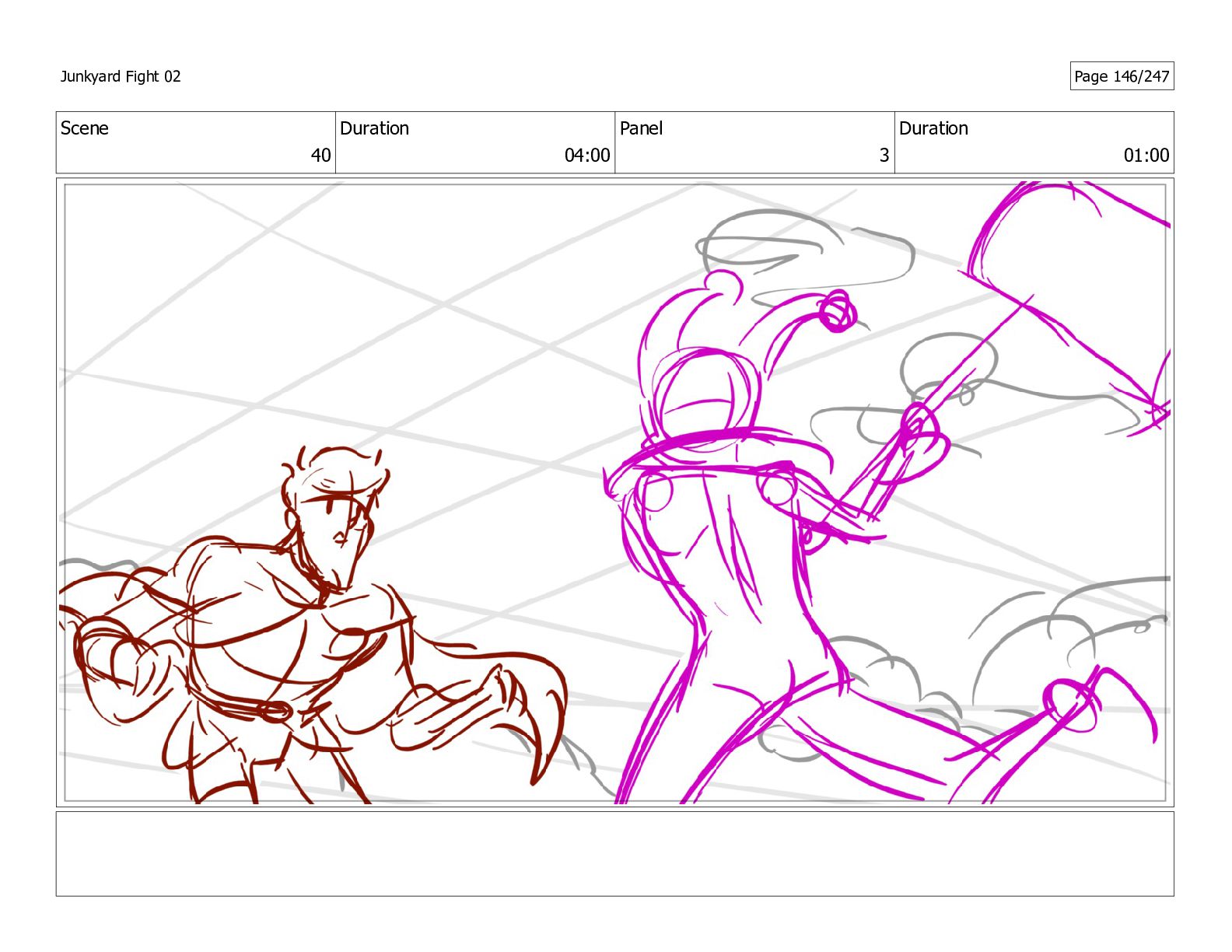Screen dimensions: 1232x952
Task: Click the 'Junkyard Fight 02' title text
Action: click(121, 76)
